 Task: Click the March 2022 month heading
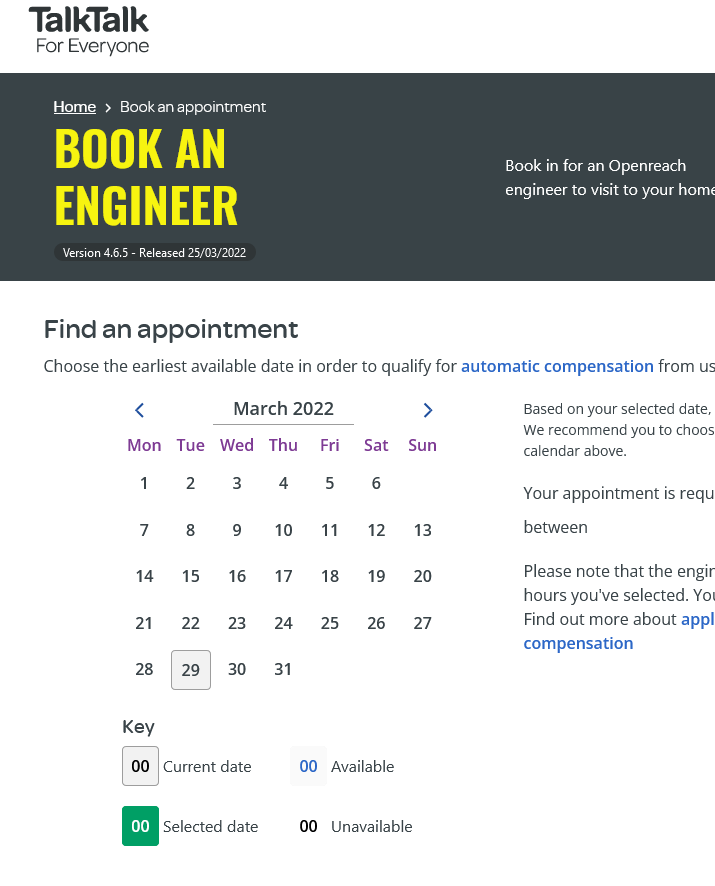tap(283, 409)
